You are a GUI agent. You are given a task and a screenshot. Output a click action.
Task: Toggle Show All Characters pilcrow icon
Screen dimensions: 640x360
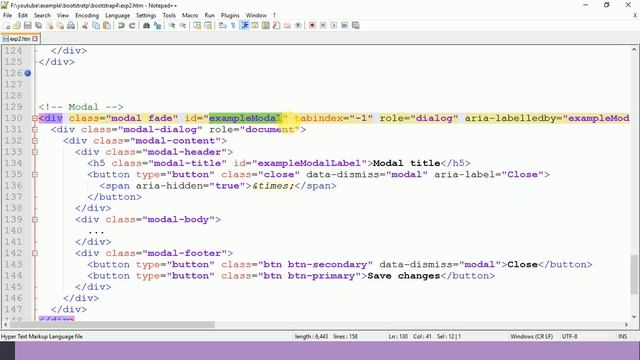tap(233, 25)
